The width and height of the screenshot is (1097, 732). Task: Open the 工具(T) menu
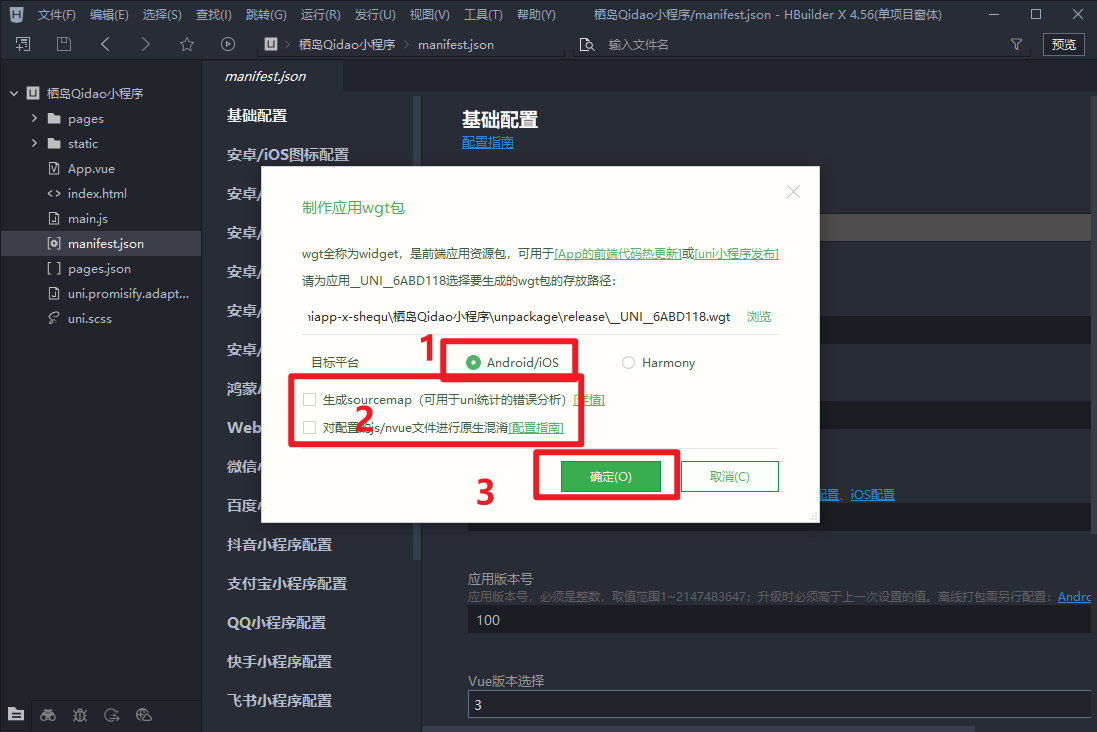click(483, 15)
